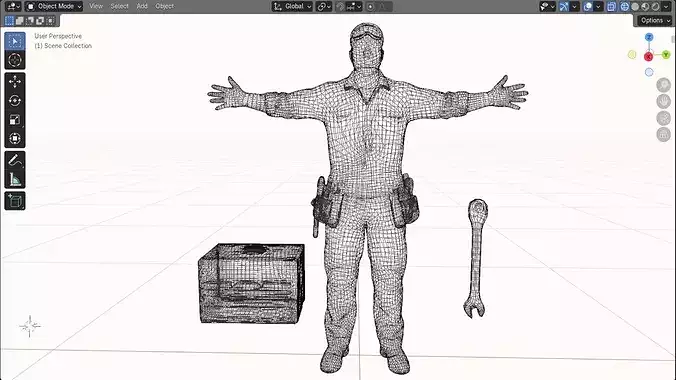Viewport: 676px width, 380px height.
Task: Activate the Annotate pencil tool
Action: tap(15, 160)
